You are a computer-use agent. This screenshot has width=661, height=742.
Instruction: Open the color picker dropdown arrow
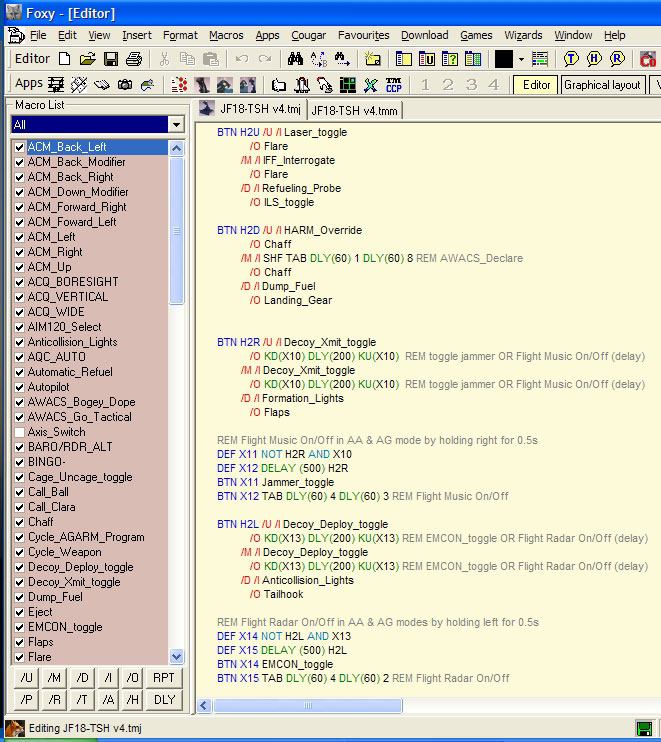point(521,59)
